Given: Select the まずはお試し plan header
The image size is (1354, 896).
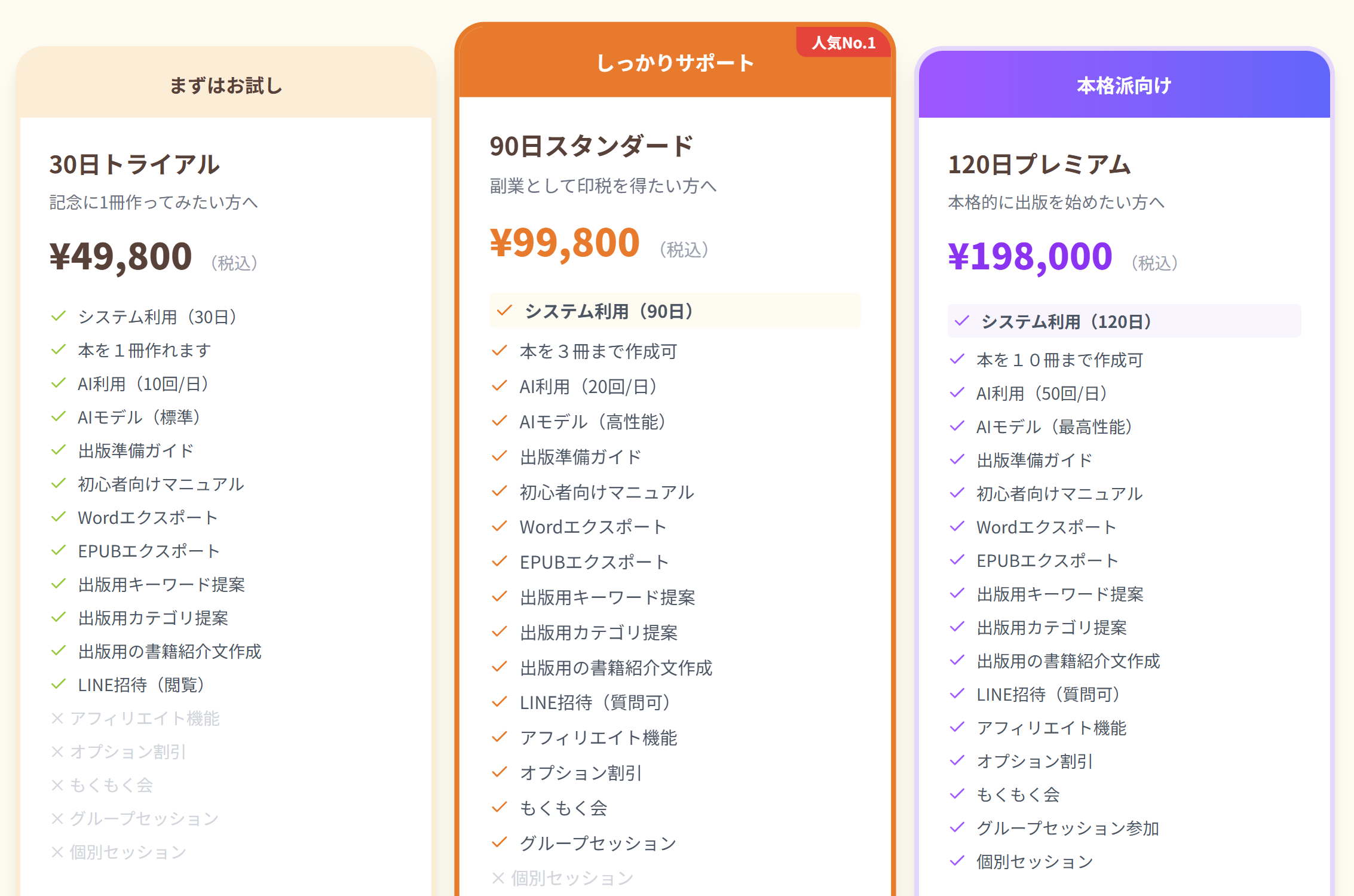Looking at the screenshot, I should tap(226, 85).
